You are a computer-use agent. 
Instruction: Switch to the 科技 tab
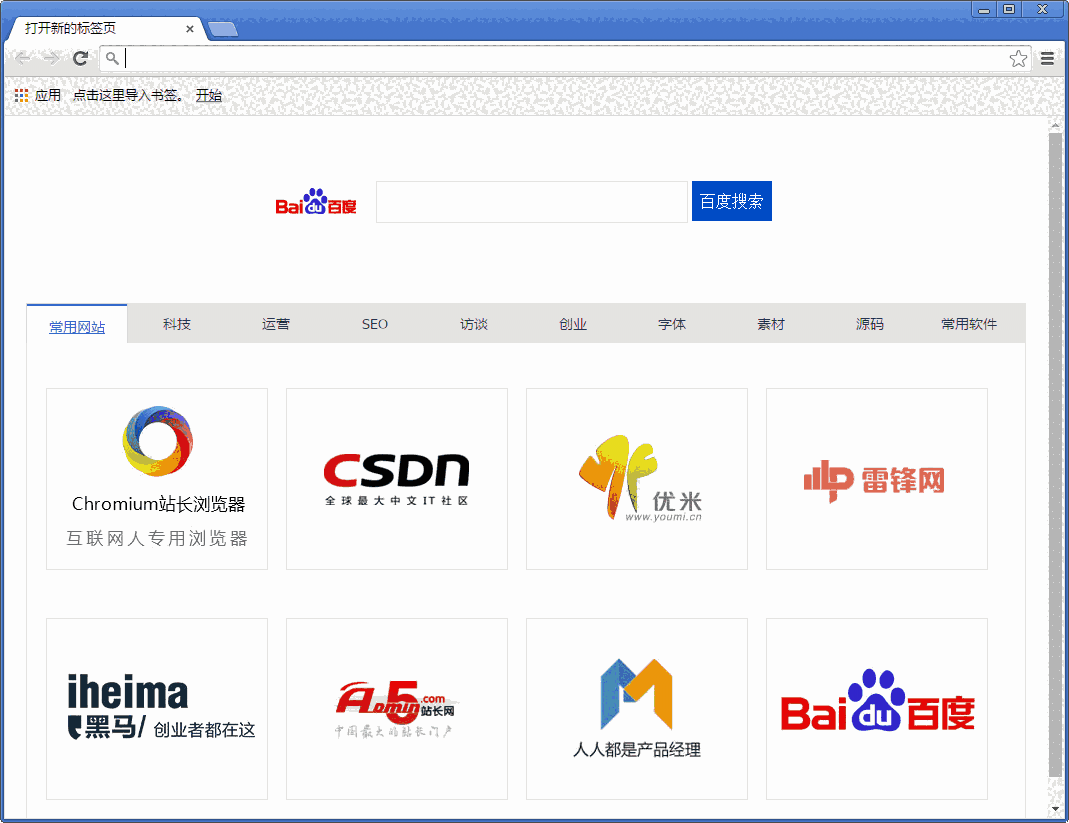[177, 324]
